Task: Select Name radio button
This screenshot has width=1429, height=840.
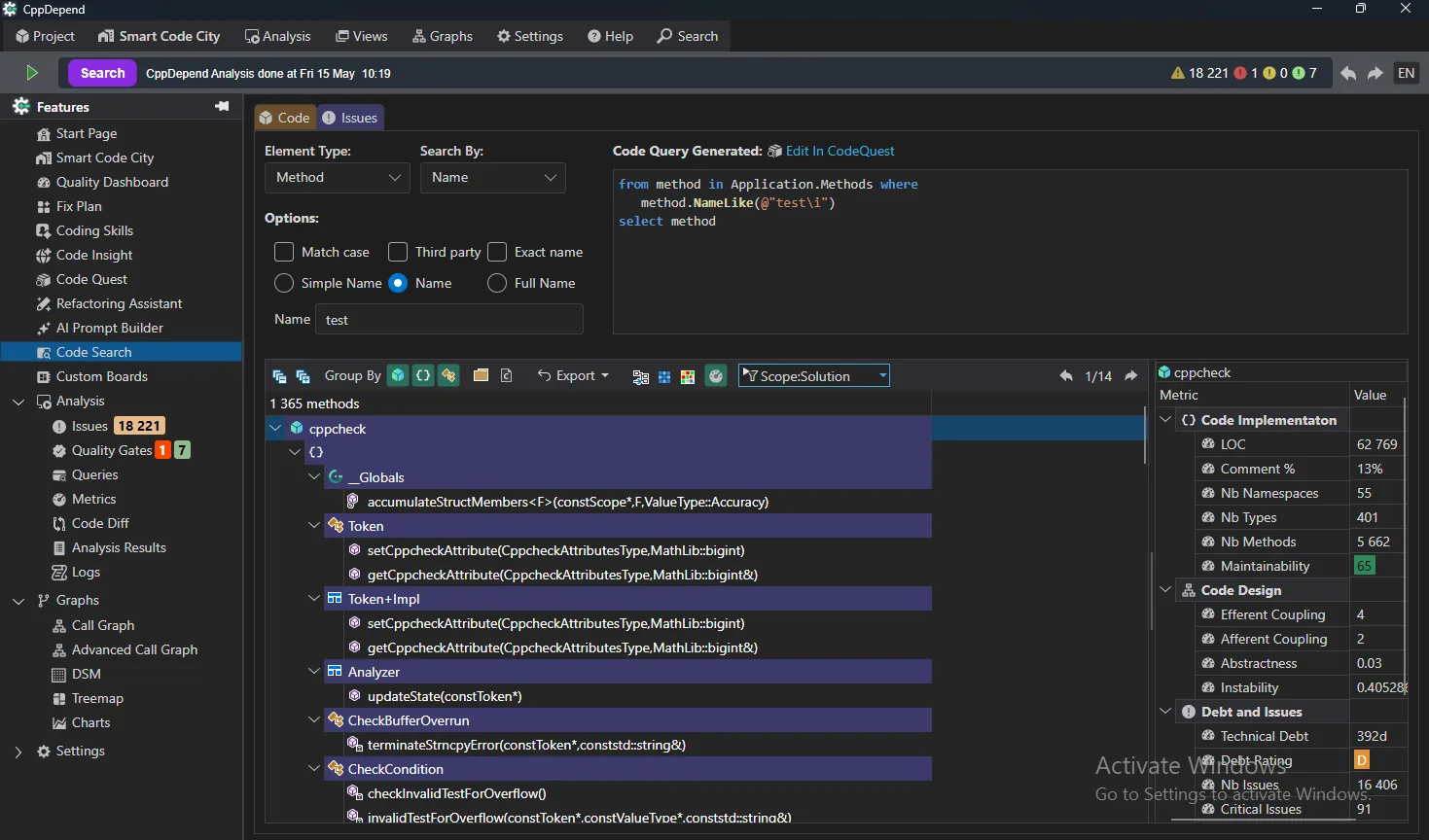Action: [x=398, y=283]
